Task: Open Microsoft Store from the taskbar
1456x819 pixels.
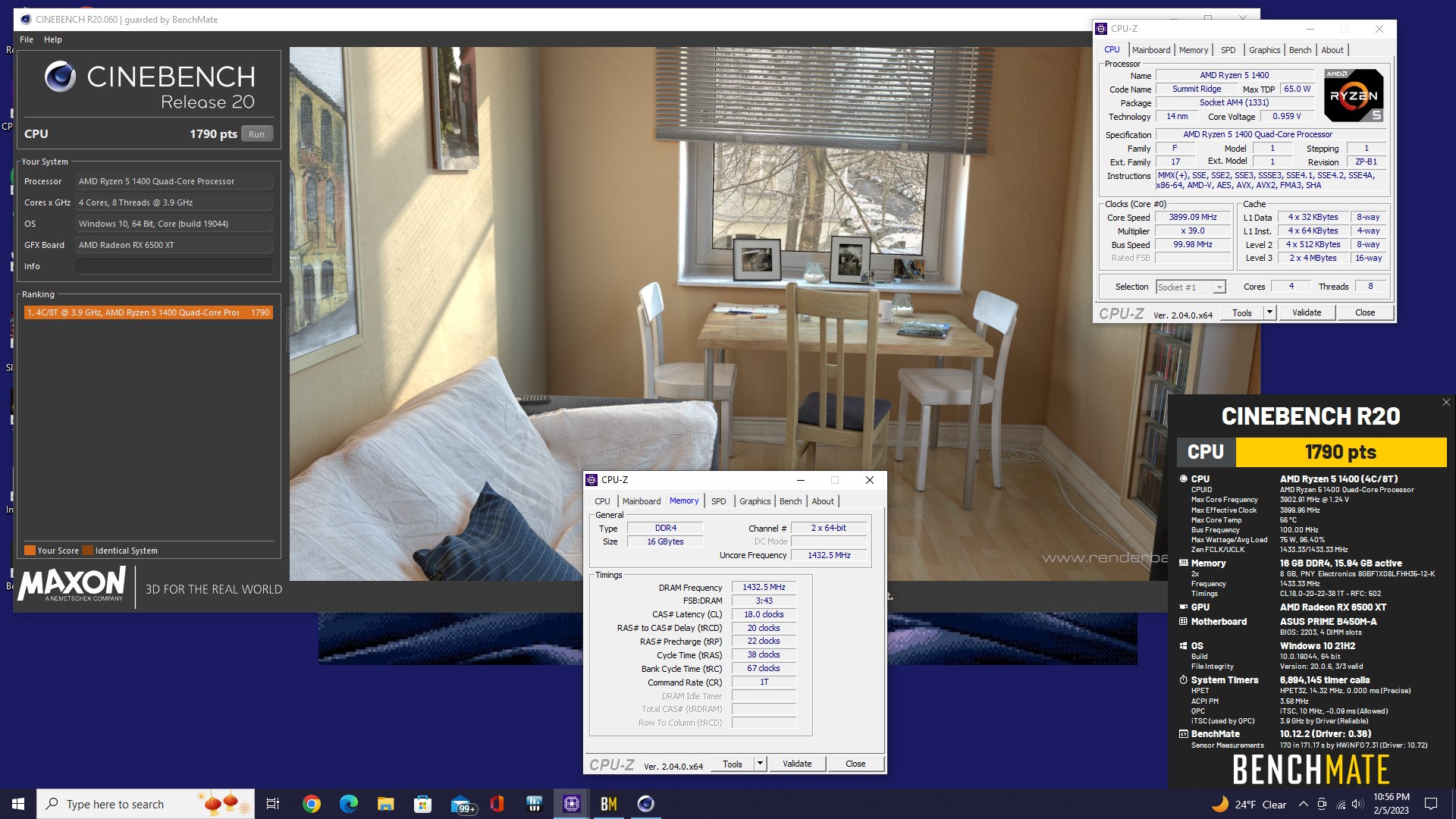Action: pos(422,804)
